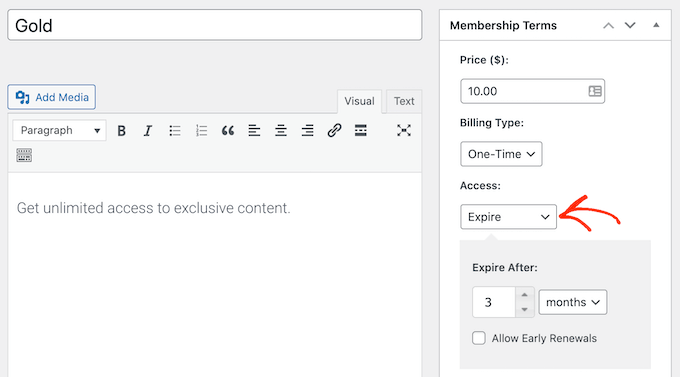Image resolution: width=680 pixels, height=377 pixels.
Task: Open the Billing Type dropdown
Action: (501, 154)
